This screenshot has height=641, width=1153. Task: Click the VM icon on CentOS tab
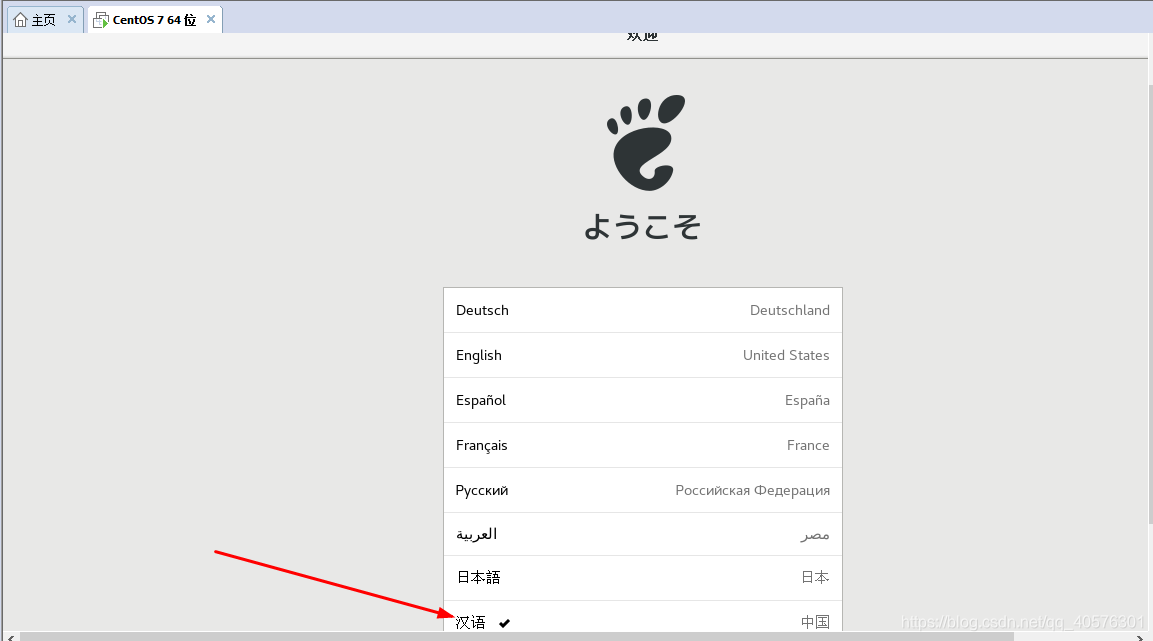click(x=101, y=20)
